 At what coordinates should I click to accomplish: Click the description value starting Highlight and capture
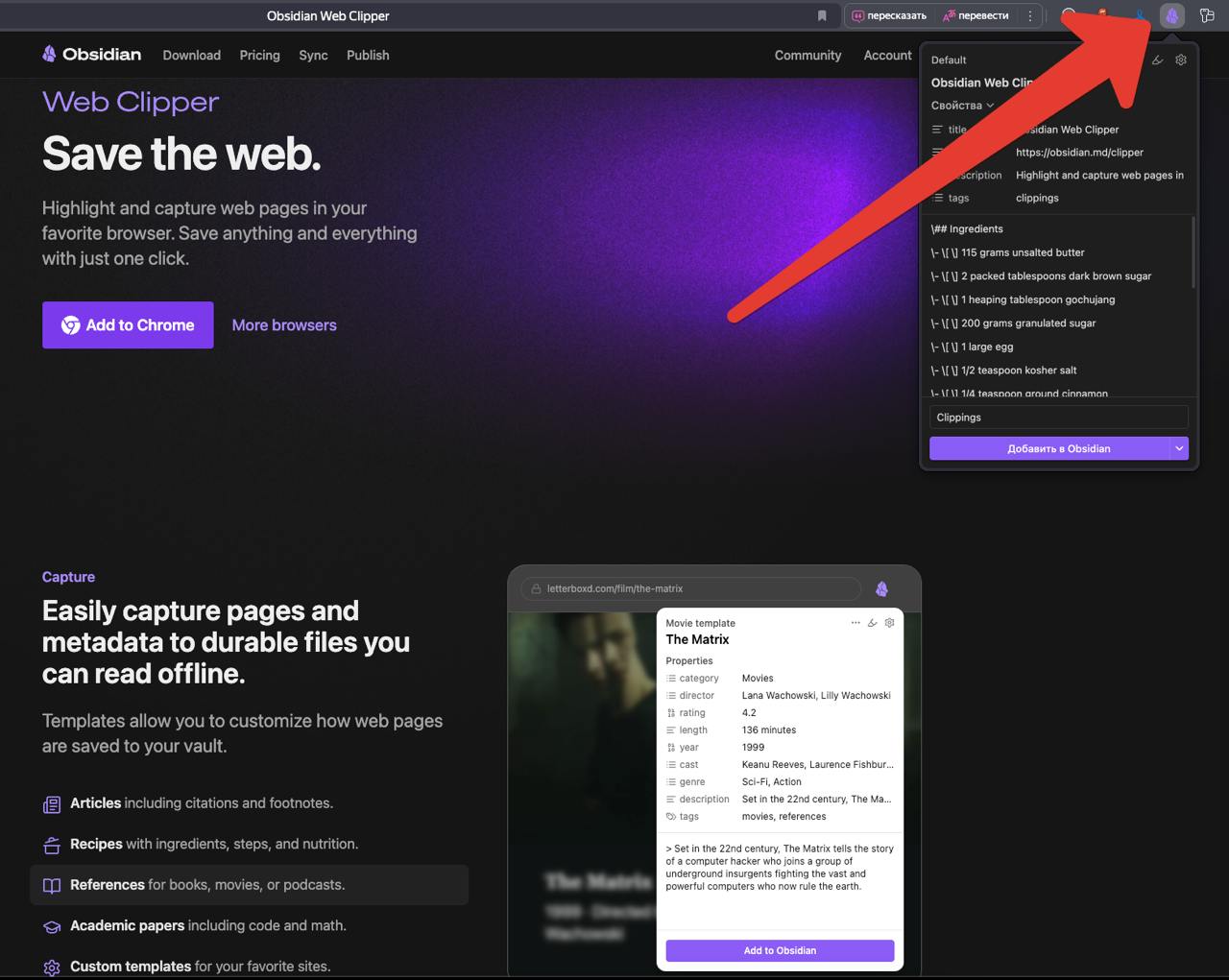click(1100, 176)
